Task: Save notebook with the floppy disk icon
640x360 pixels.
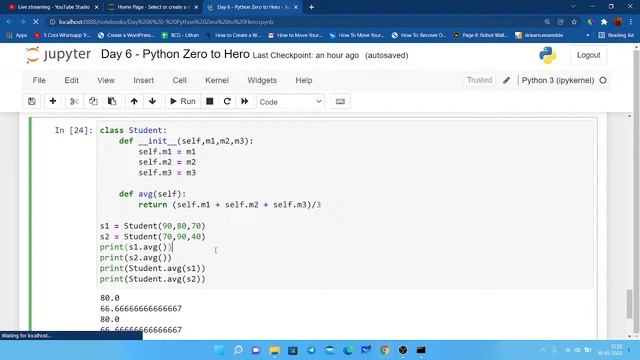Action: tap(32, 101)
